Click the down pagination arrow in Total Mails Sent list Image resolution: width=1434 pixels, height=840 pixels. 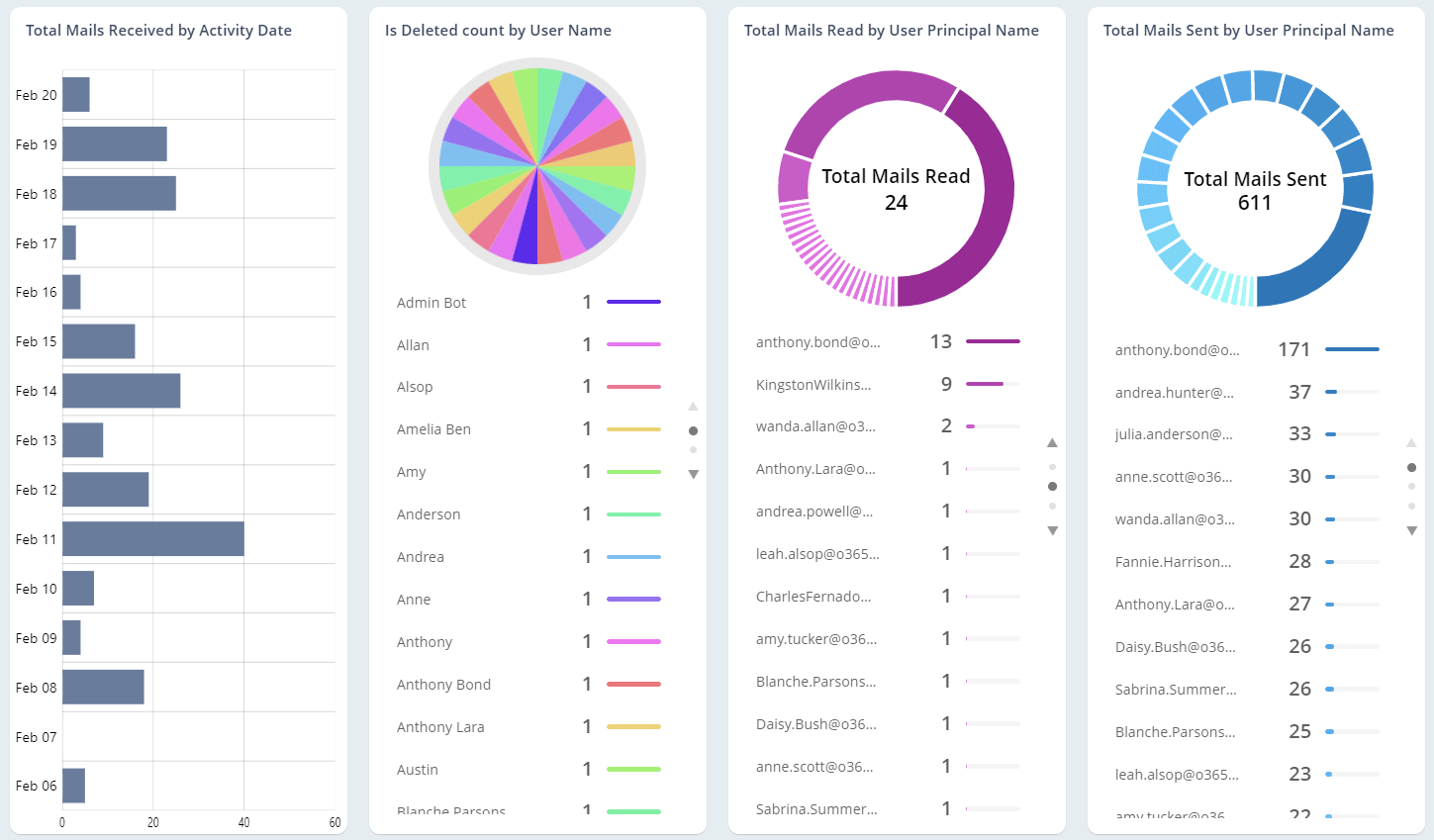pos(1412,531)
